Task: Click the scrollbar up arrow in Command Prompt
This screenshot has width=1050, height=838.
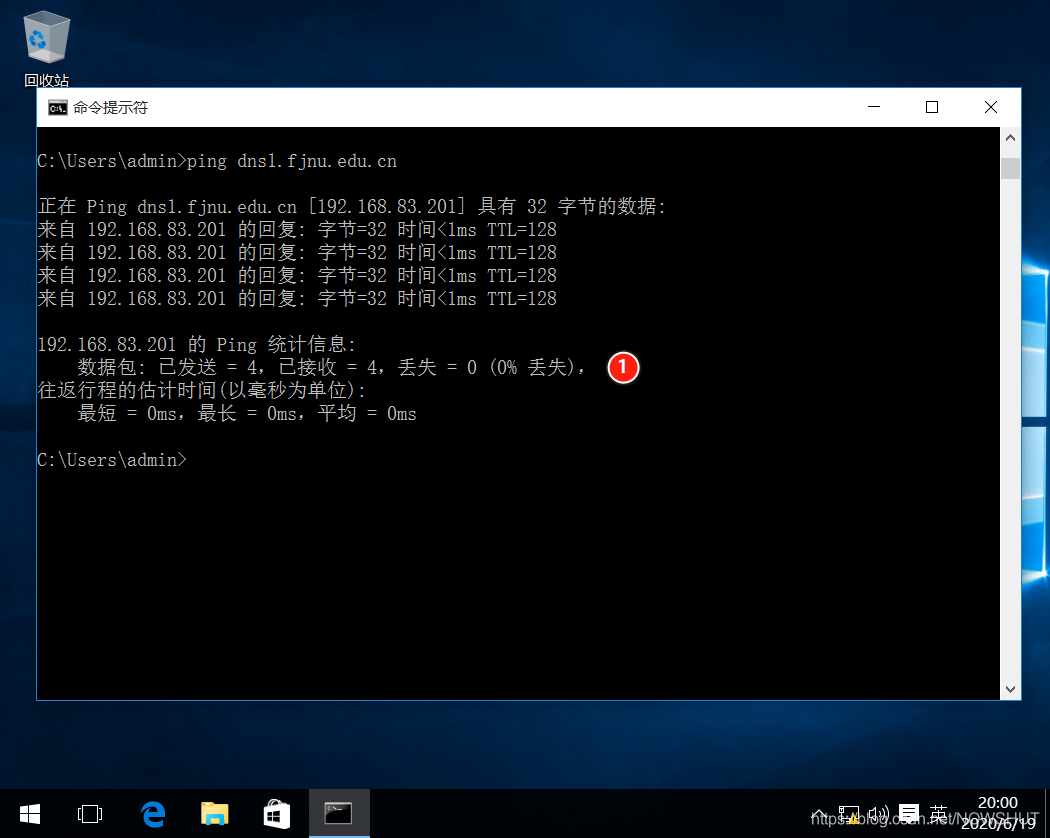Action: point(1010,138)
